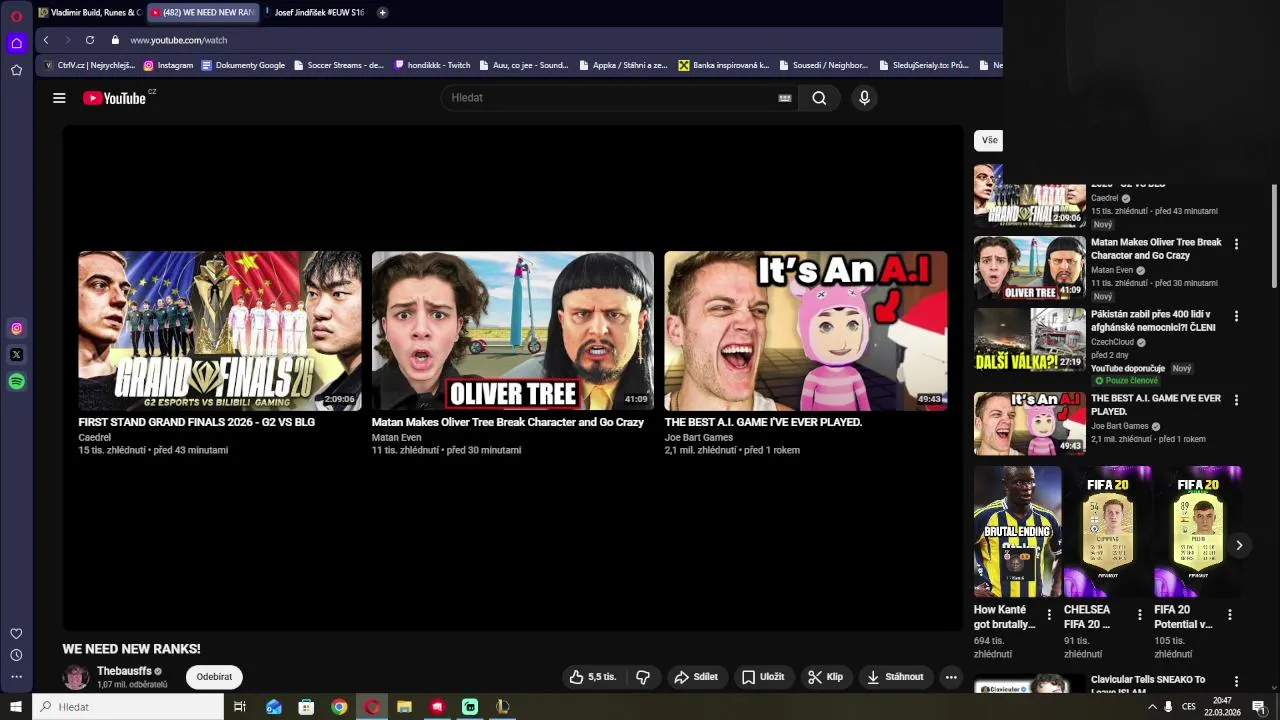This screenshot has width=1280, height=720.
Task: Open the Windows Start menu
Action: point(16,707)
